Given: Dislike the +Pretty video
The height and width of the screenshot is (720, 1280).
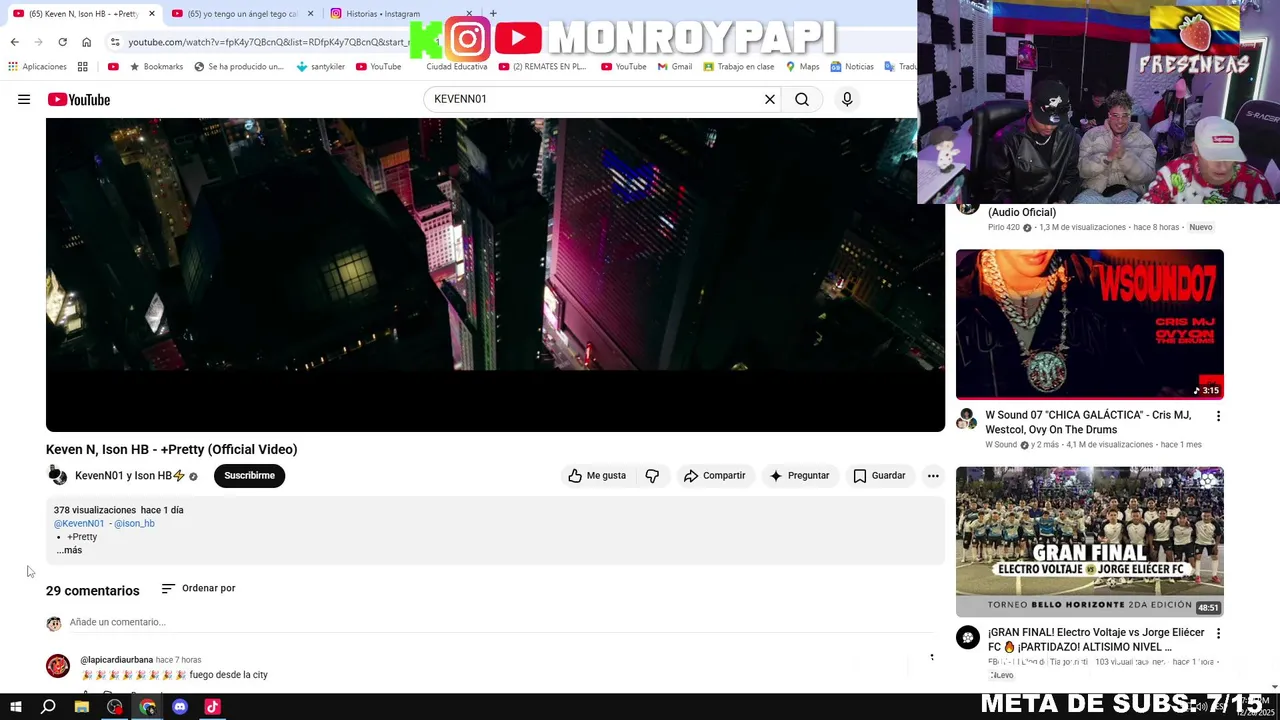Looking at the screenshot, I should (x=652, y=476).
